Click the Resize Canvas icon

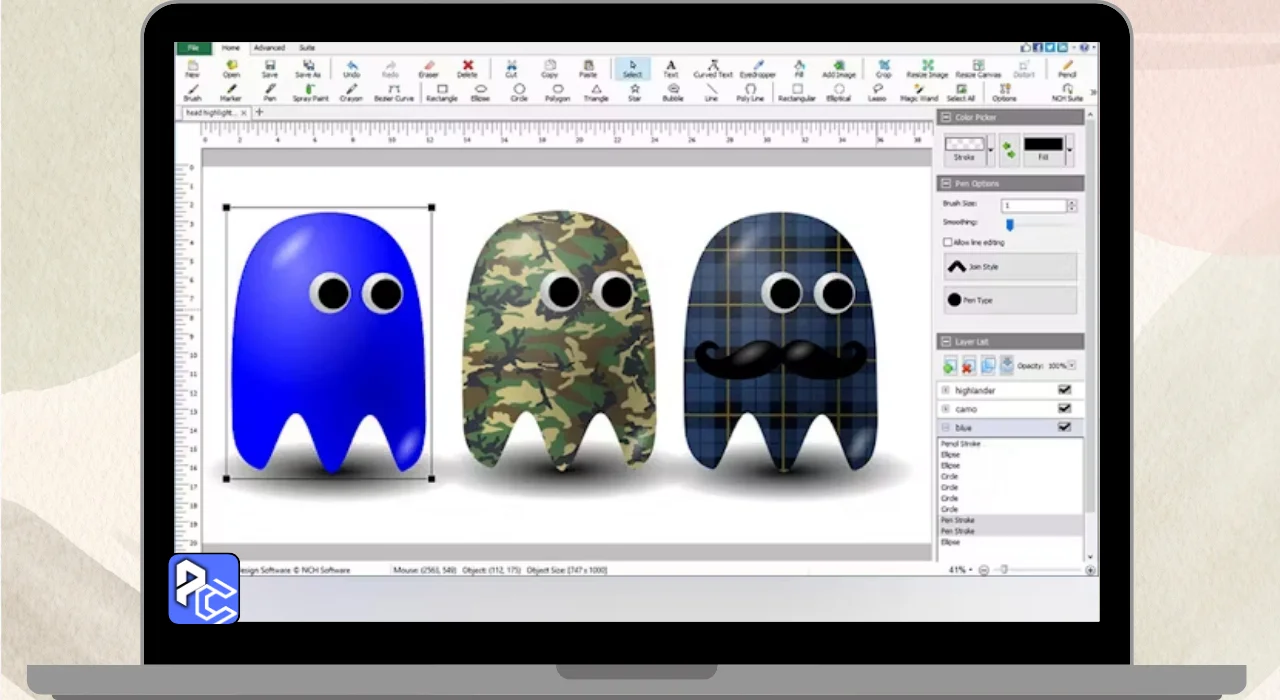[x=977, y=68]
